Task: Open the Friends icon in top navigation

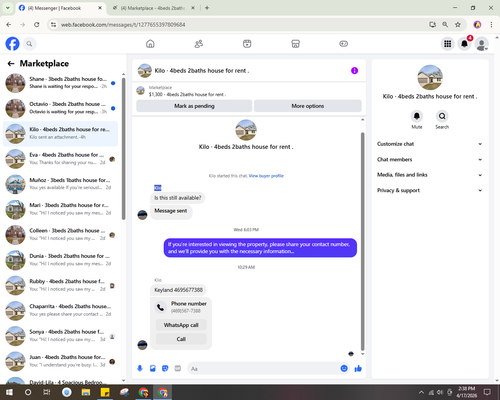Action: click(x=199, y=44)
